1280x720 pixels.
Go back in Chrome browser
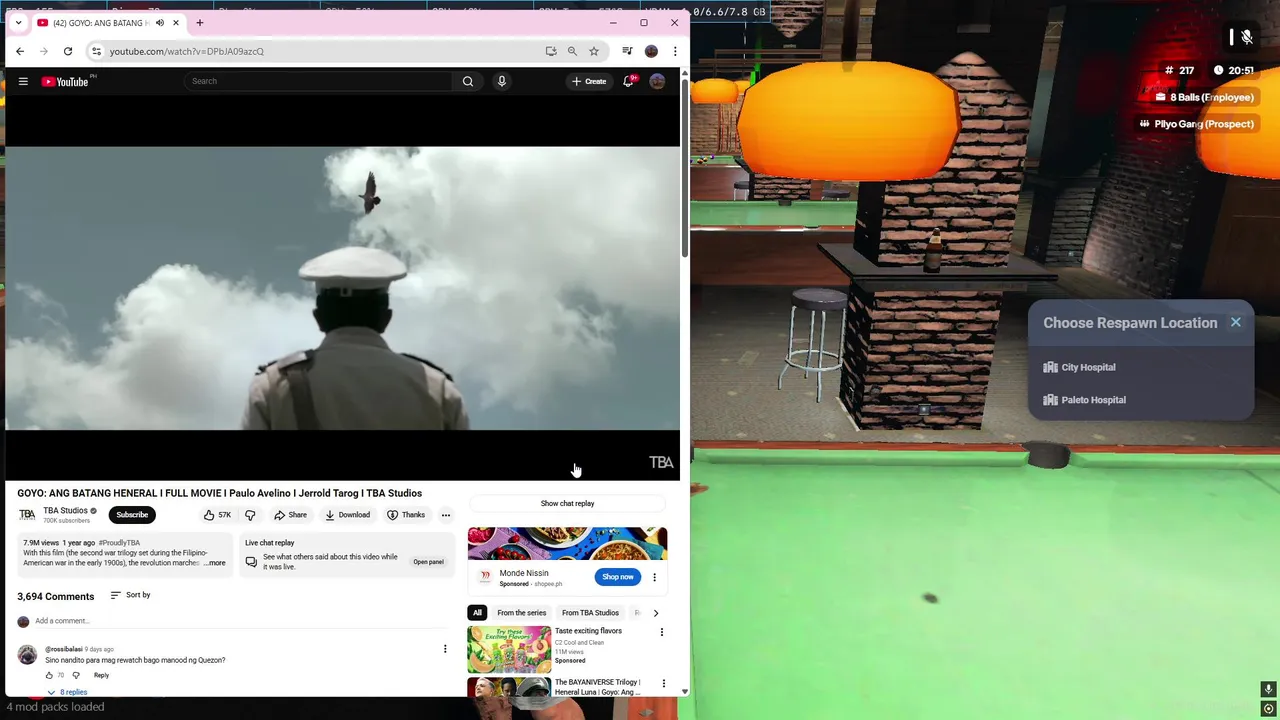click(x=20, y=51)
